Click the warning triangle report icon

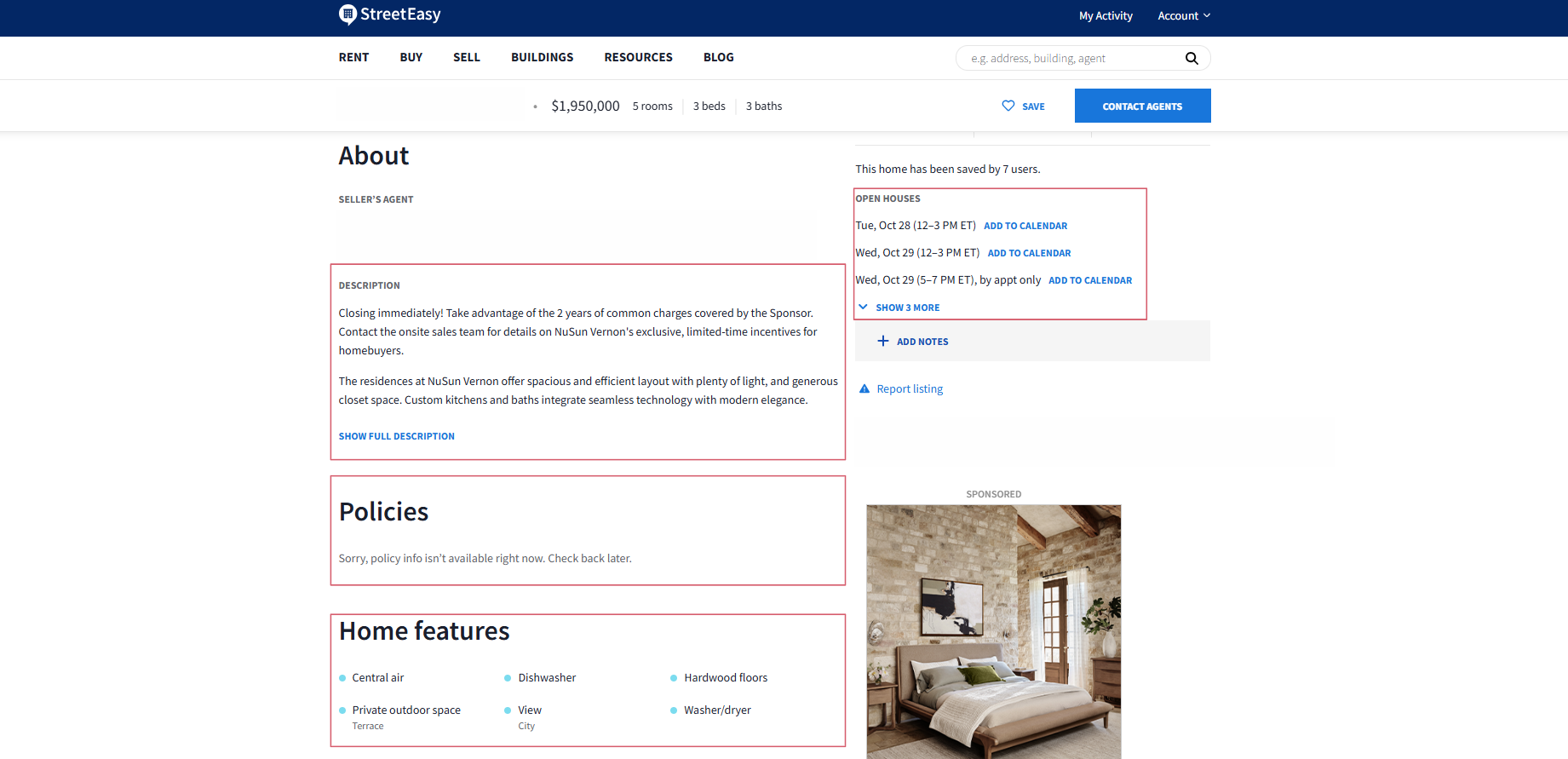[x=864, y=389]
